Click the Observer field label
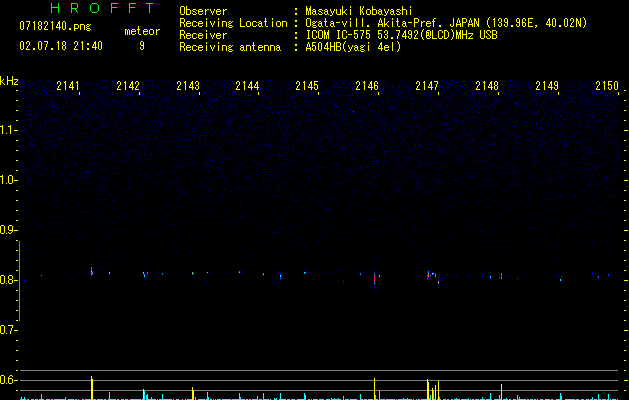This screenshot has width=629, height=400. point(203,11)
